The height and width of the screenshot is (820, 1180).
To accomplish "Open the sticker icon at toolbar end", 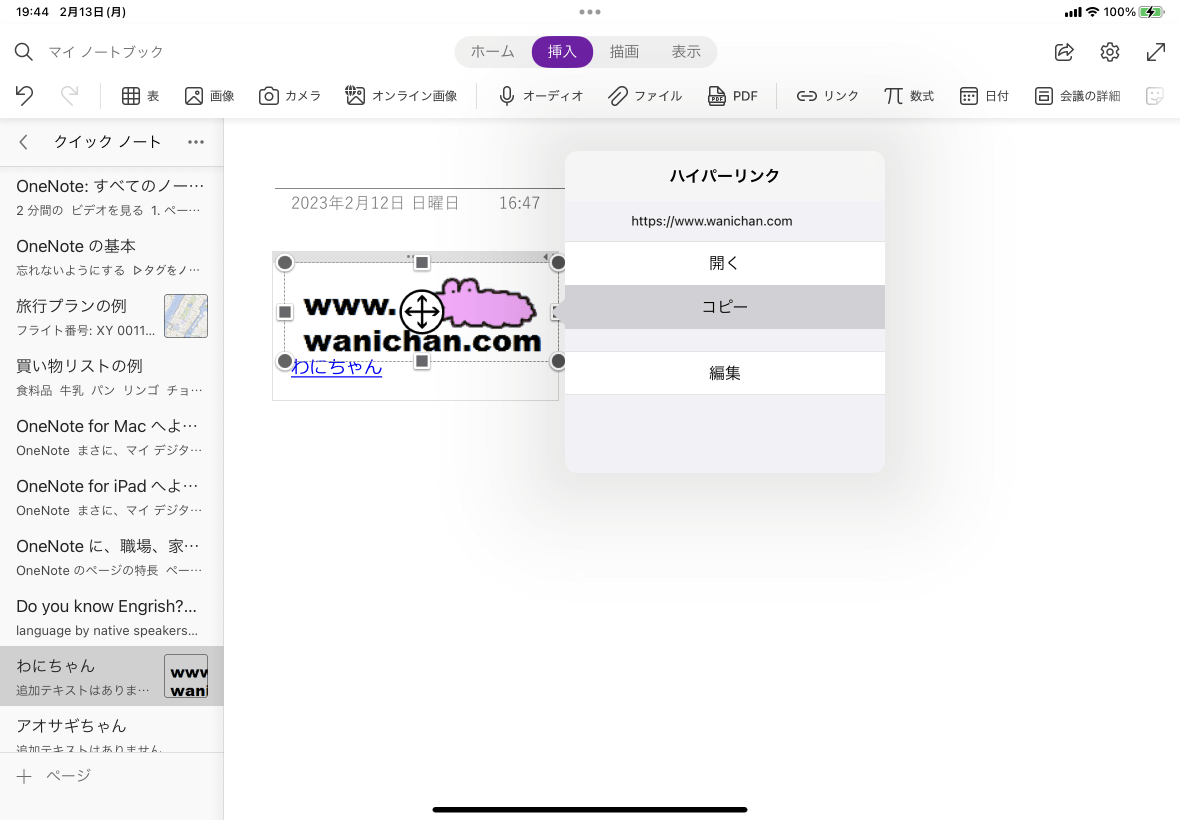I will tap(1154, 96).
